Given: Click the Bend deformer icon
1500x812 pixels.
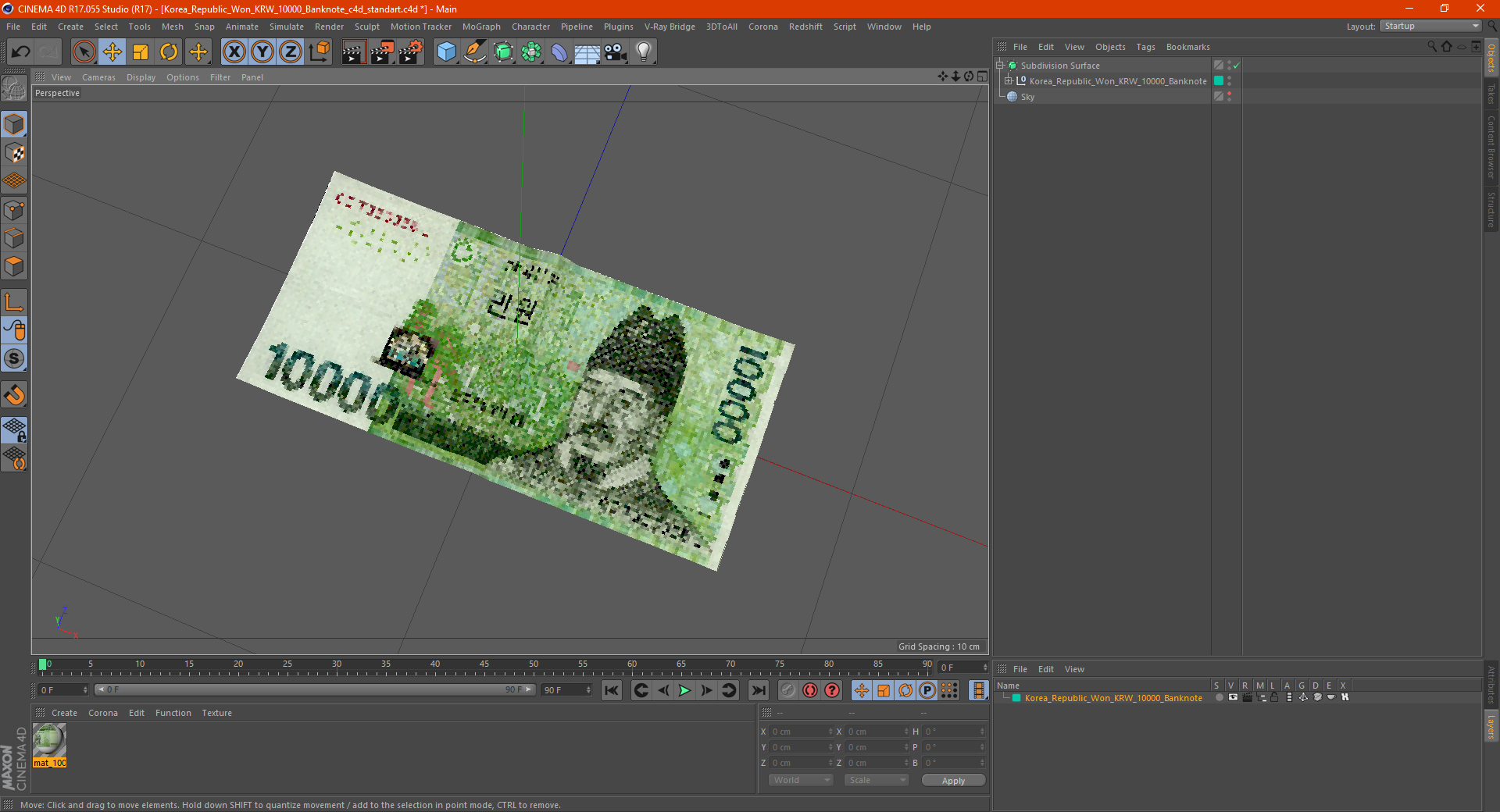Looking at the screenshot, I should pyautogui.click(x=559, y=52).
